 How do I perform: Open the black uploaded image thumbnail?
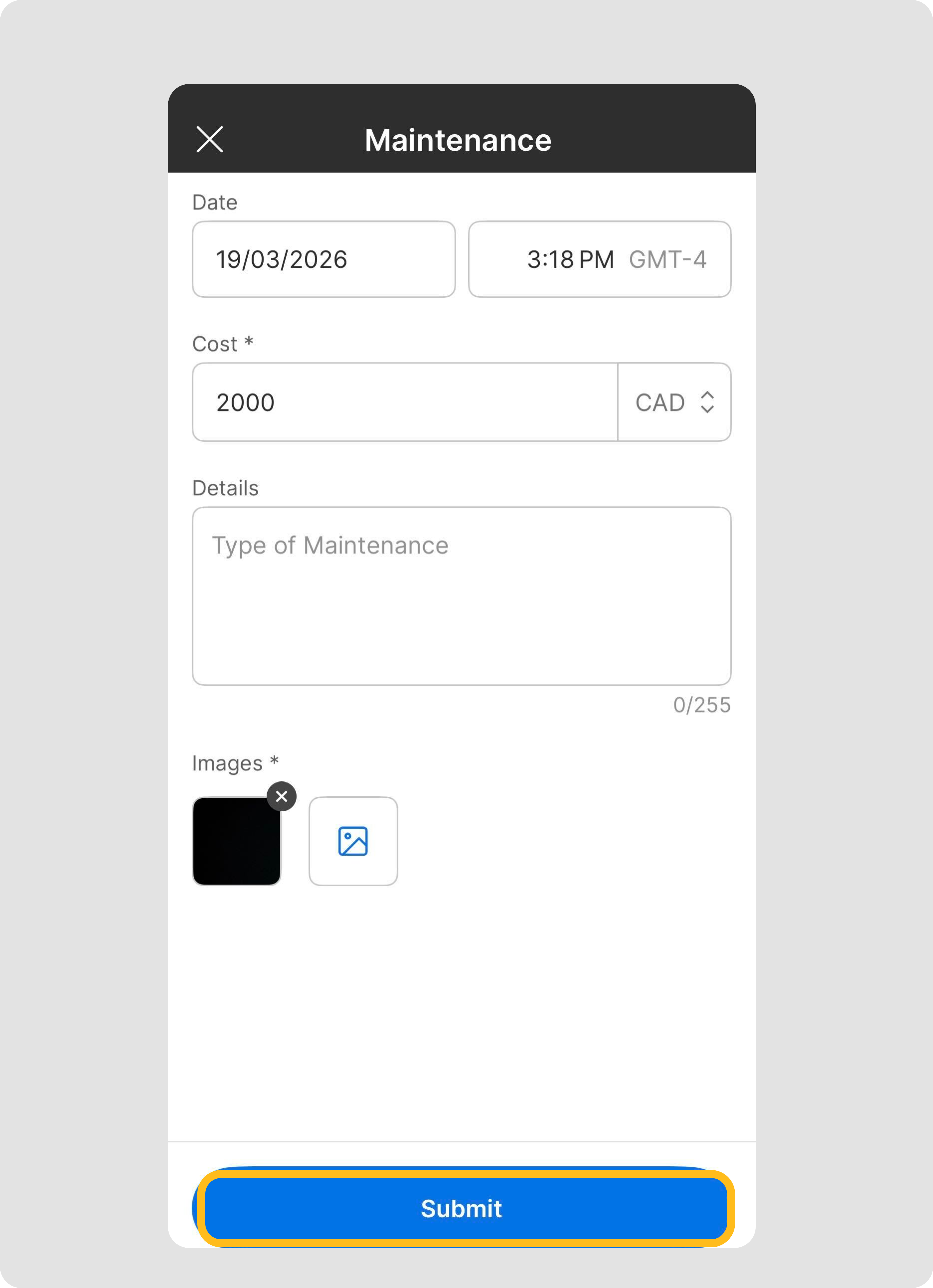[x=236, y=842]
